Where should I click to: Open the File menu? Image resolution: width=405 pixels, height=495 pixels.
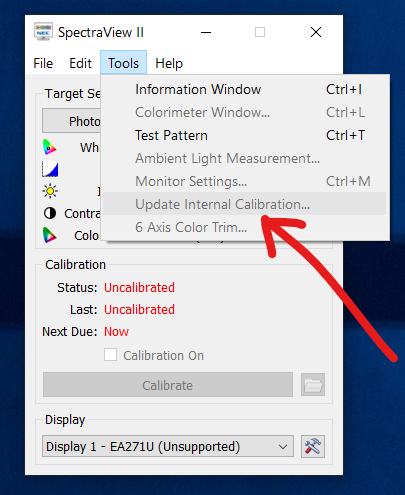tap(43, 63)
